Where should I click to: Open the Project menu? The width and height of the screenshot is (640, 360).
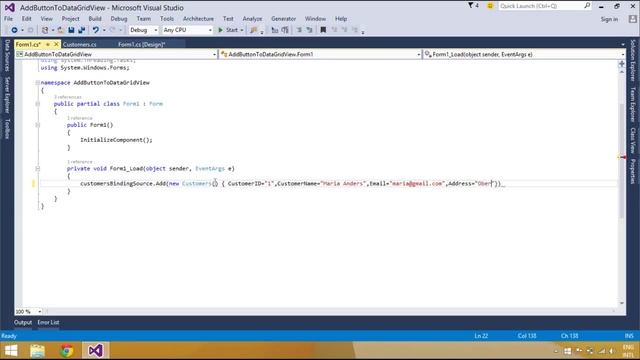point(71,19)
